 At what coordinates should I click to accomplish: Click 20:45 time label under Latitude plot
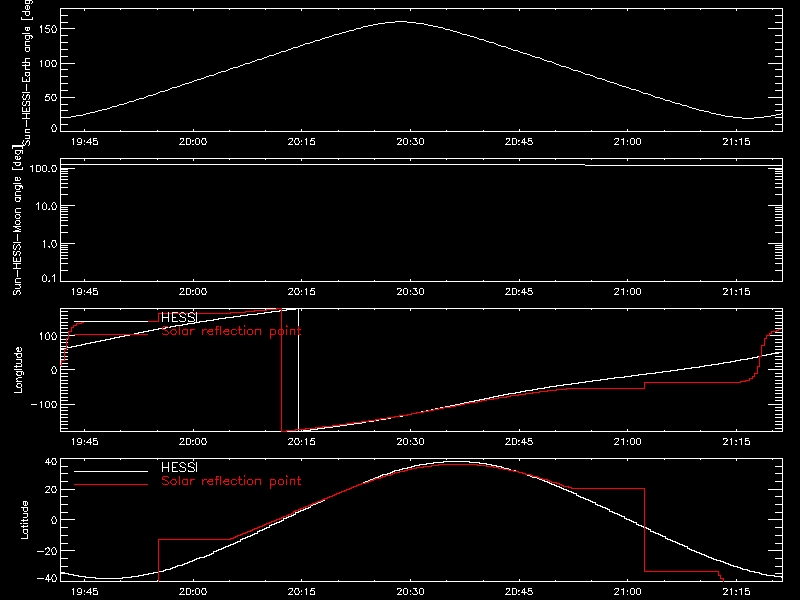tap(519, 592)
